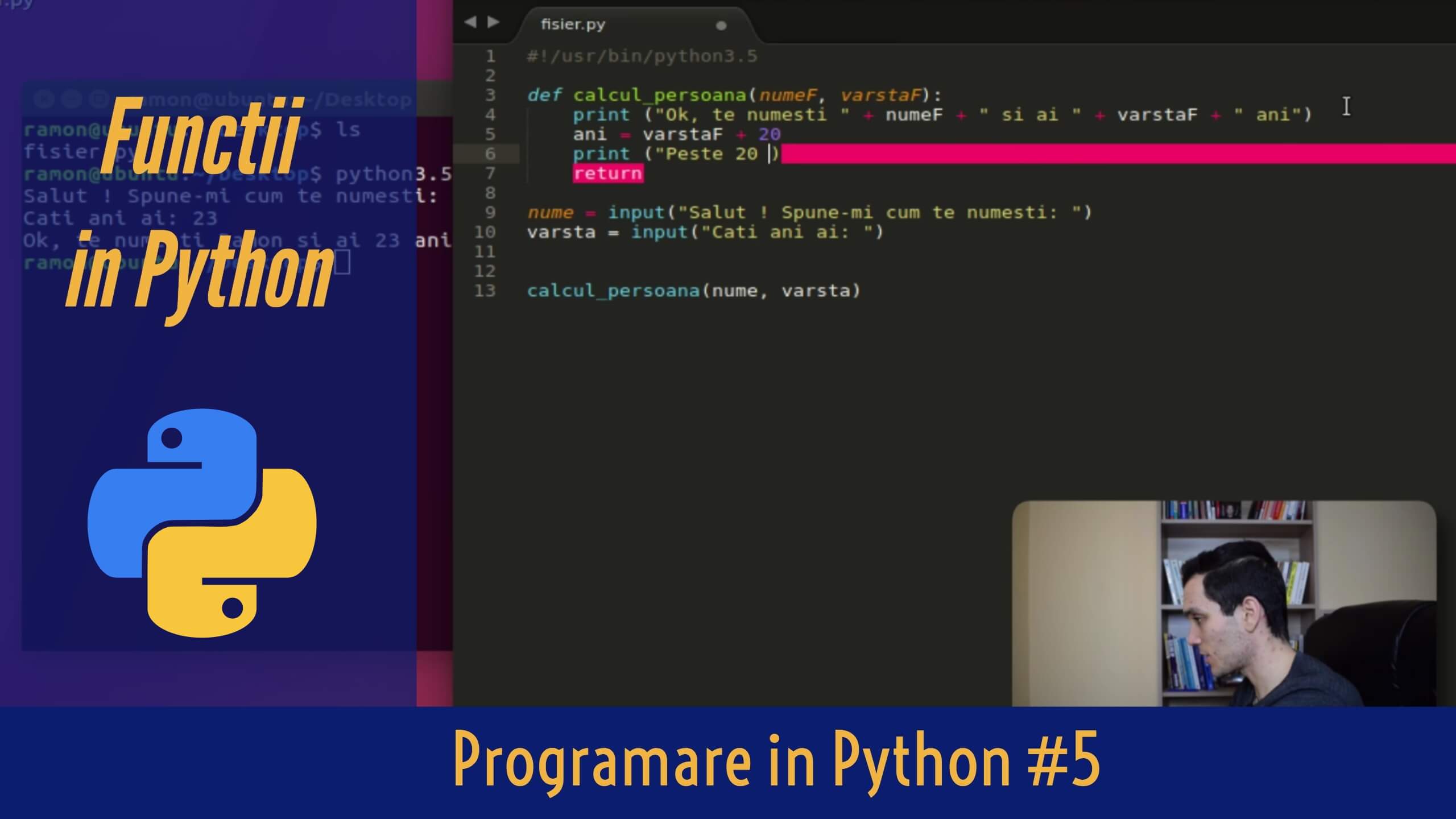Click line number 6 in the gutter
This screenshot has width=1456, height=819.
click(490, 154)
